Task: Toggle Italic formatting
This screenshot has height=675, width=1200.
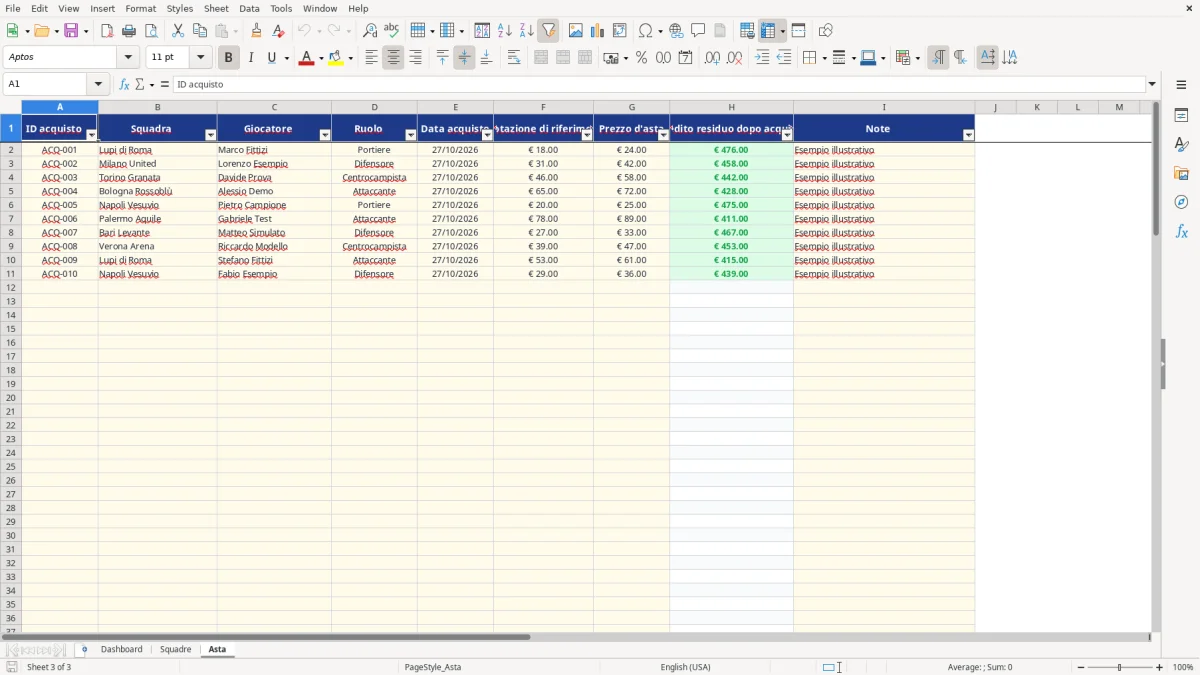Action: point(251,58)
